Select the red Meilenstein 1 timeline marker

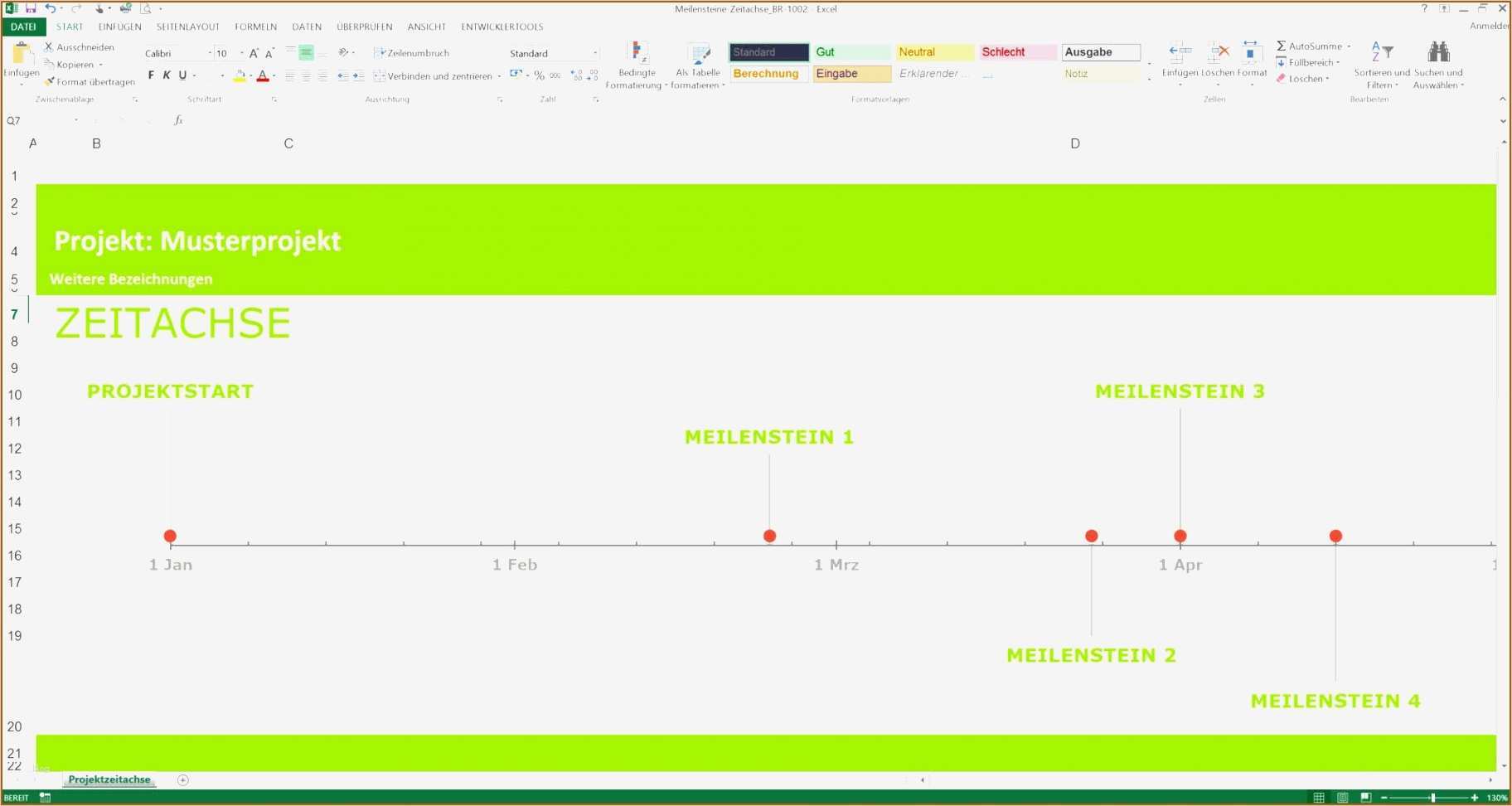tap(769, 536)
